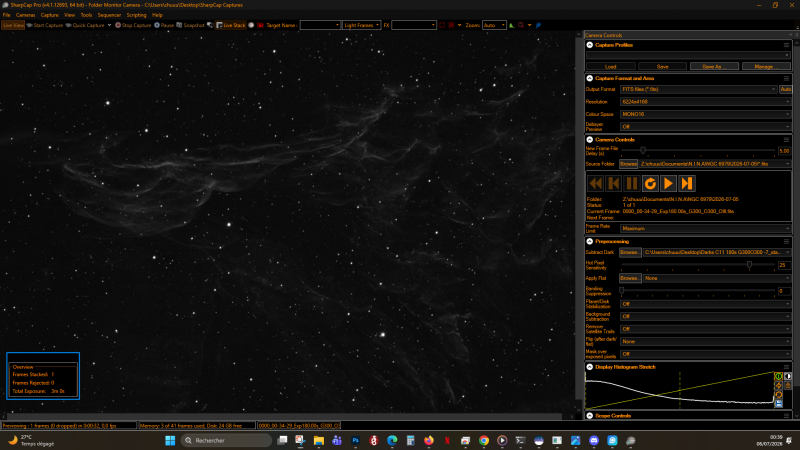The height and width of the screenshot is (450, 800).
Task: Open the Output Format dropdown
Action: coord(698,89)
